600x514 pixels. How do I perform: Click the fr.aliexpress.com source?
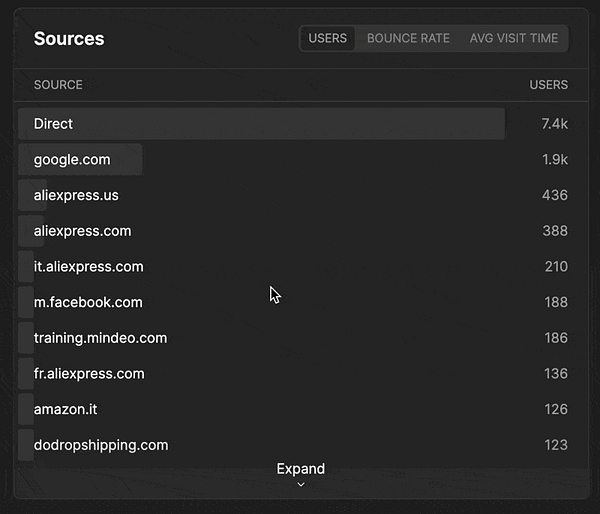point(89,374)
